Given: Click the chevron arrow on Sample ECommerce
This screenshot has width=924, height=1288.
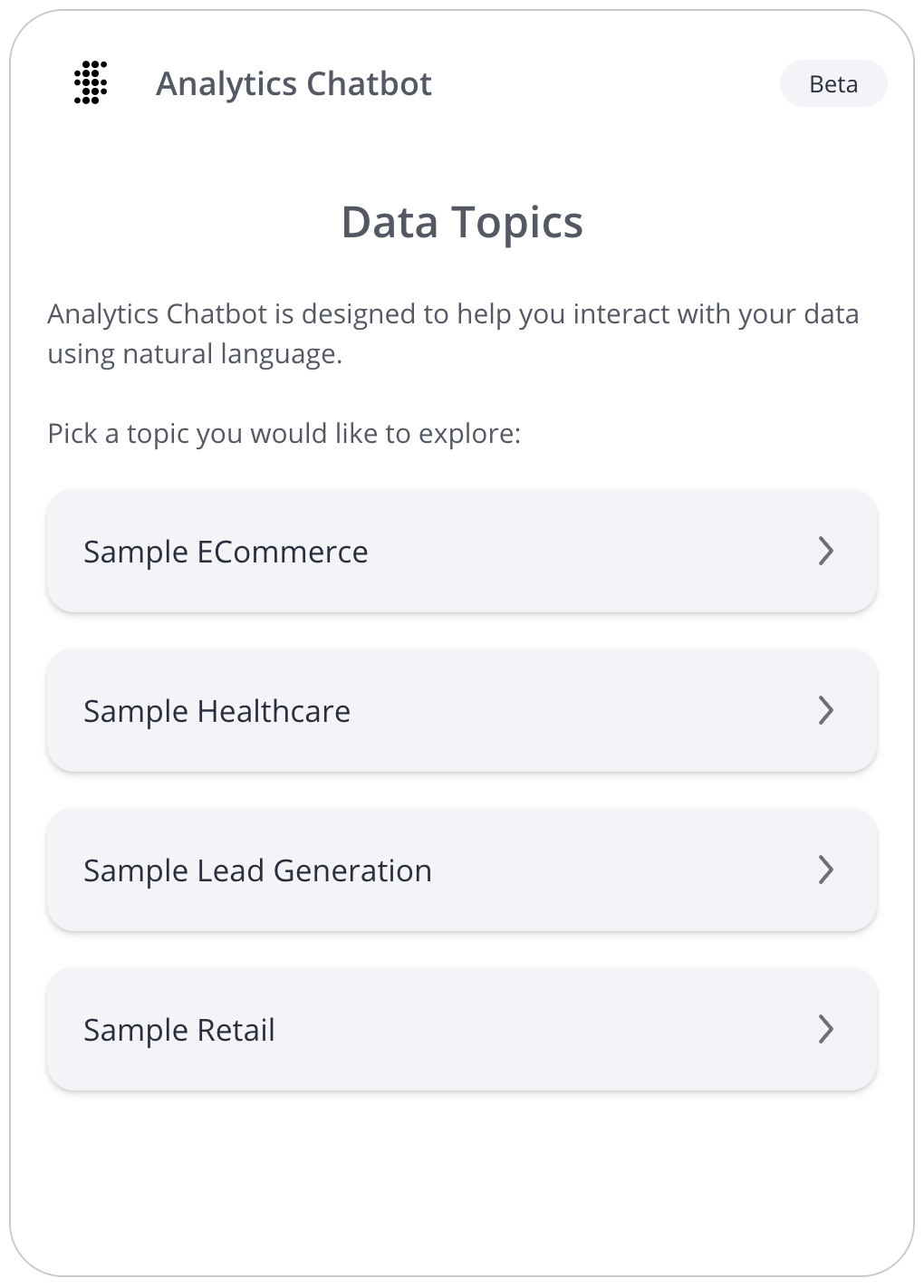Looking at the screenshot, I should (825, 551).
